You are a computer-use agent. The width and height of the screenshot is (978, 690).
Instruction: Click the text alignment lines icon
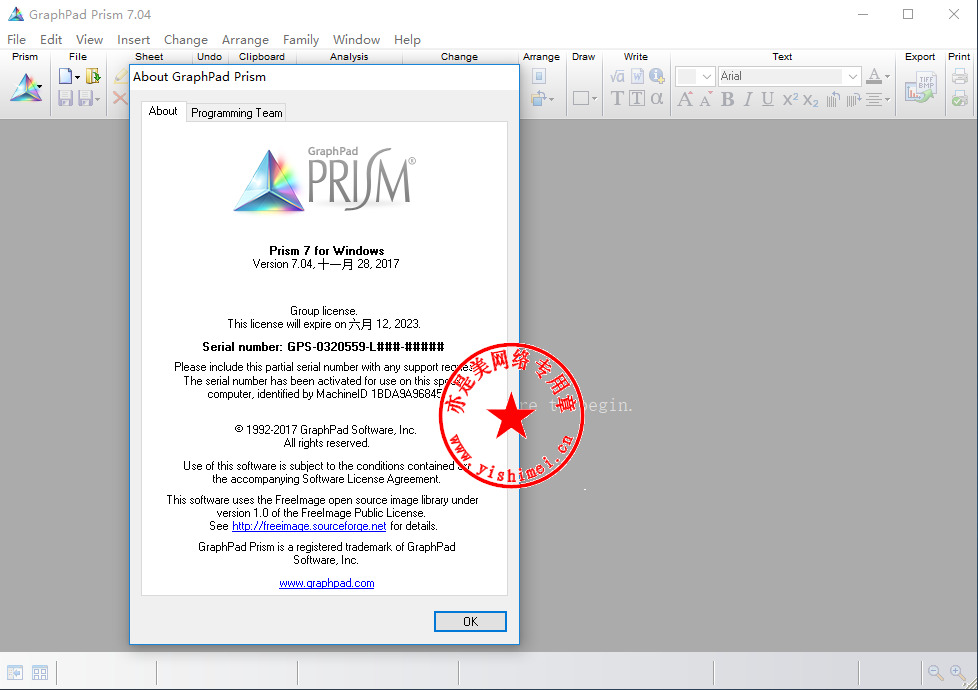[x=874, y=99]
